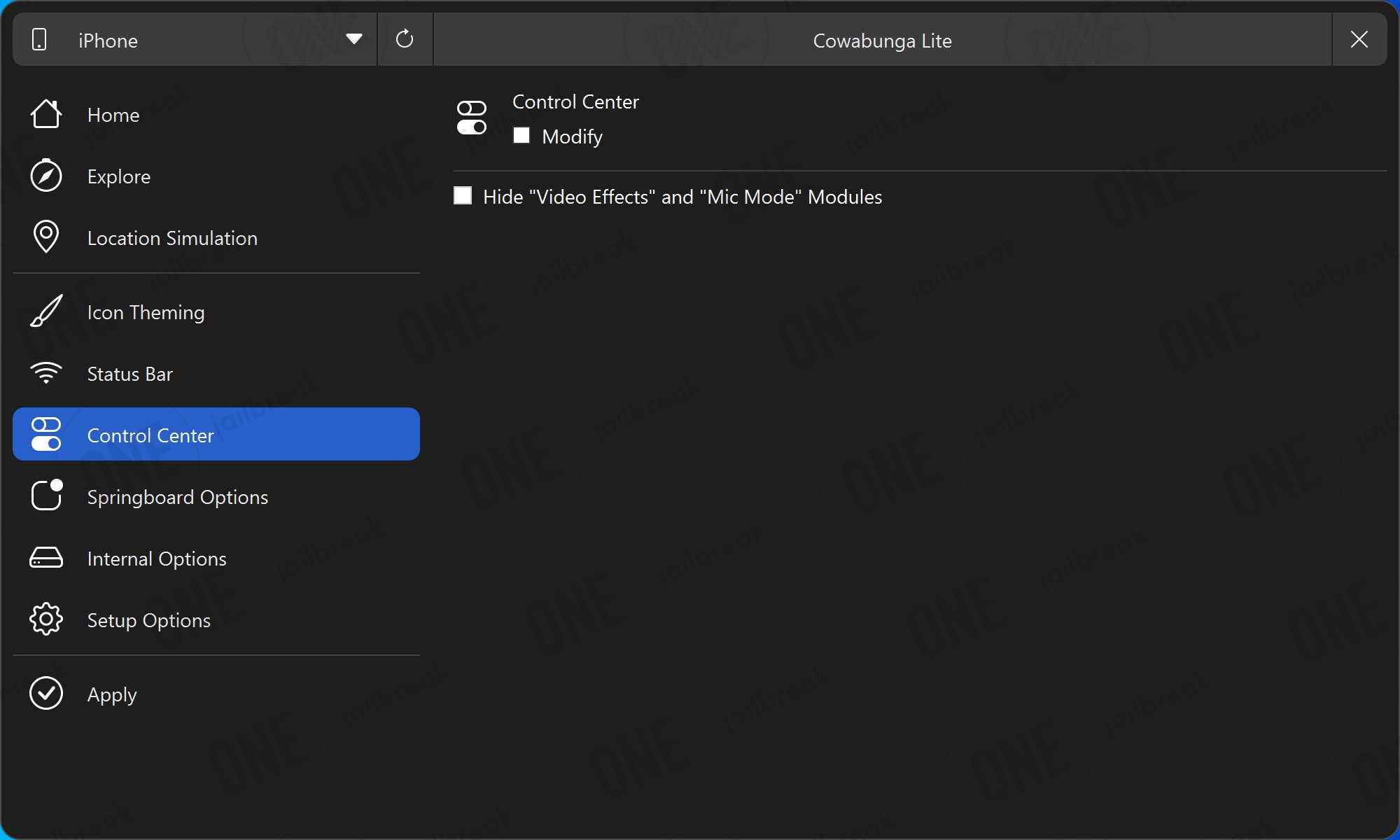Click the Springboard Options badge icon
Screen dimensions: 1400x840
pyautogui.click(x=46, y=496)
